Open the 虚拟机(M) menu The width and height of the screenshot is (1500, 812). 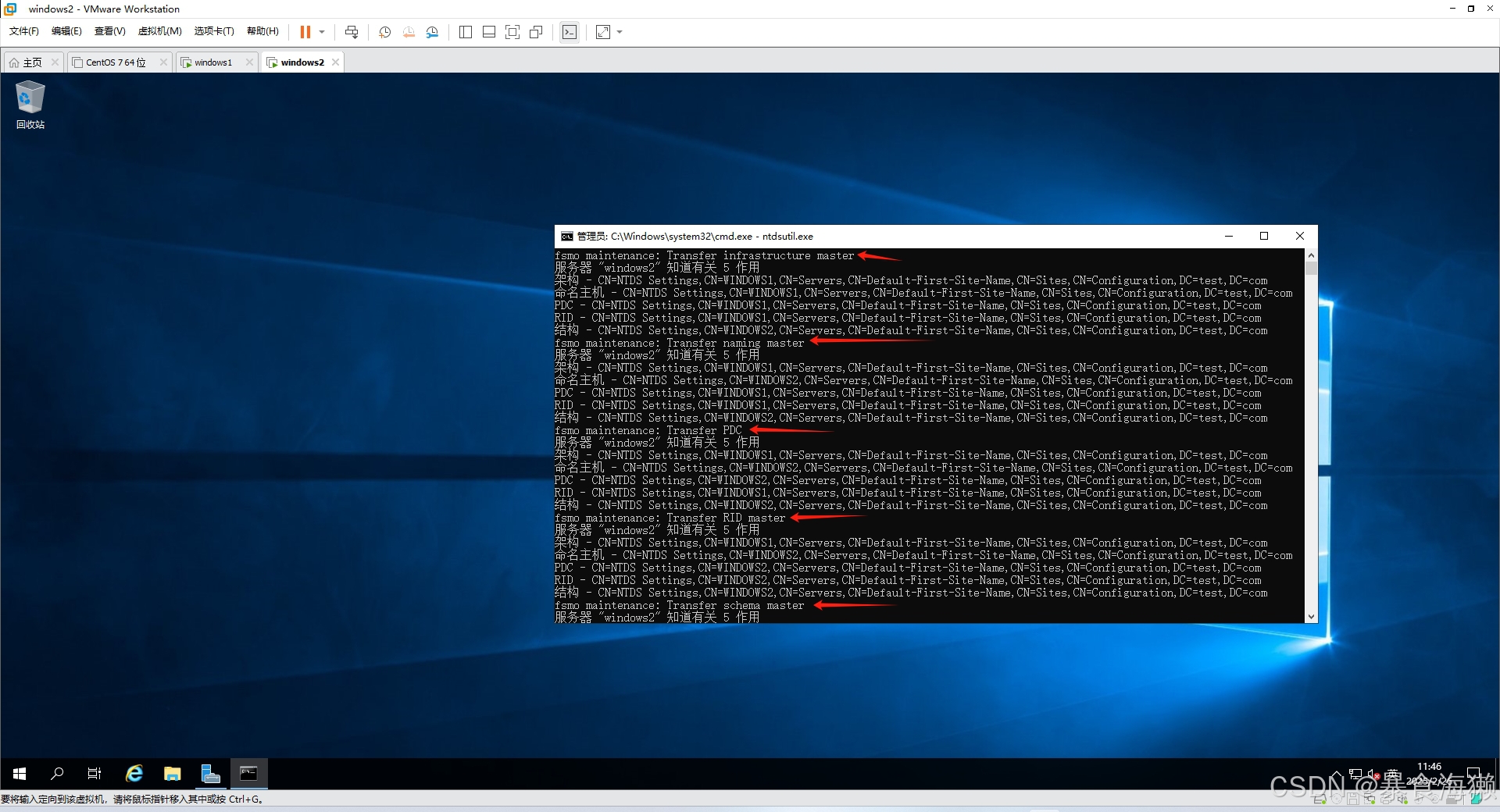(x=159, y=31)
